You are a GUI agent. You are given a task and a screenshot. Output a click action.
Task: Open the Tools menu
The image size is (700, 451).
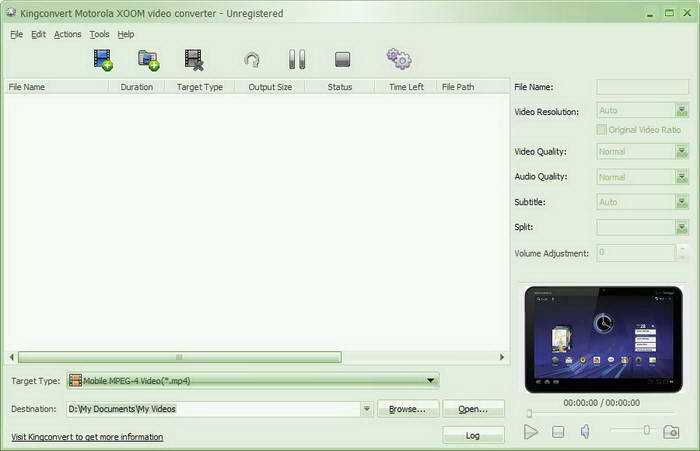pyautogui.click(x=99, y=34)
